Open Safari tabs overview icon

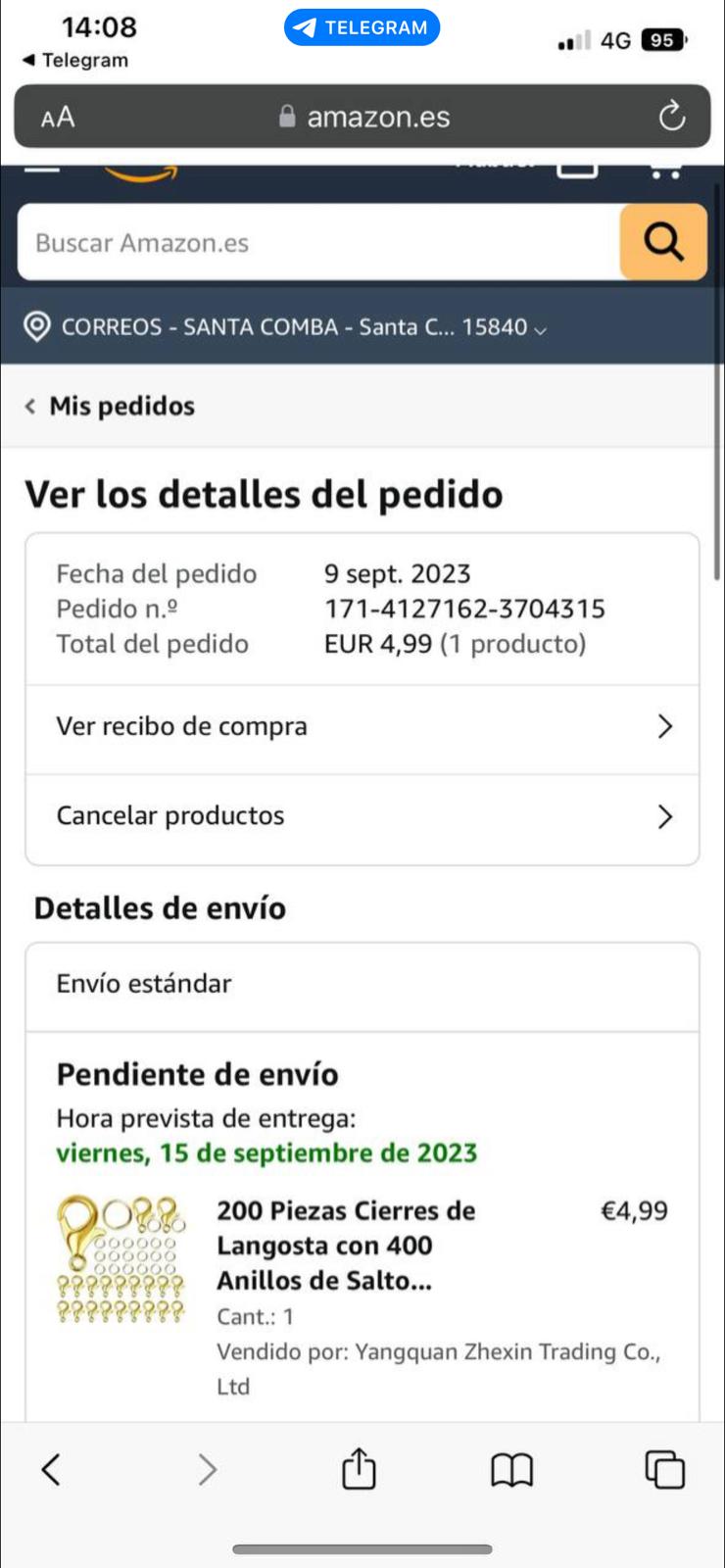(664, 1469)
